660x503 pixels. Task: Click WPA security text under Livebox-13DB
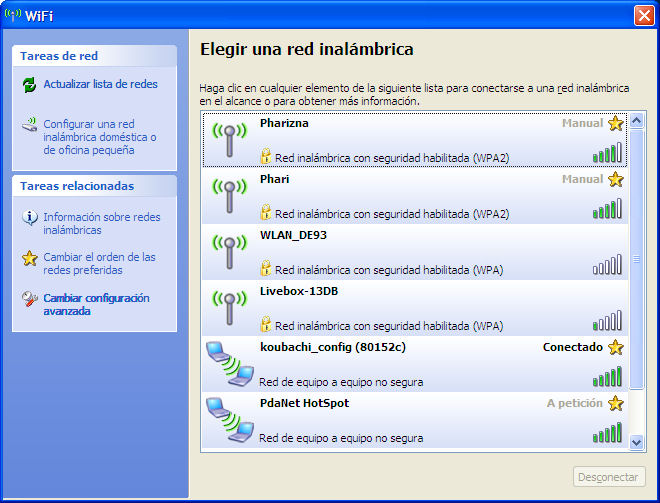[x=389, y=326]
